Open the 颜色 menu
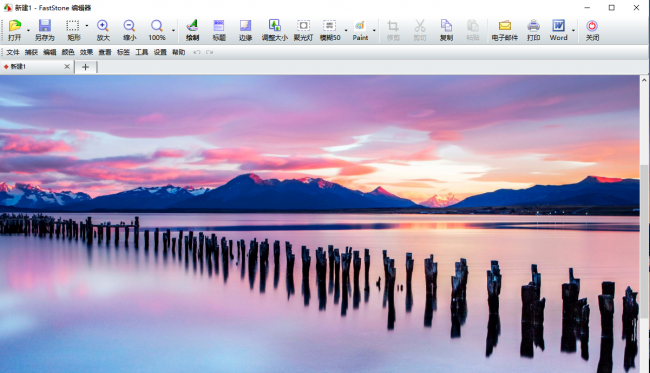 pos(68,52)
